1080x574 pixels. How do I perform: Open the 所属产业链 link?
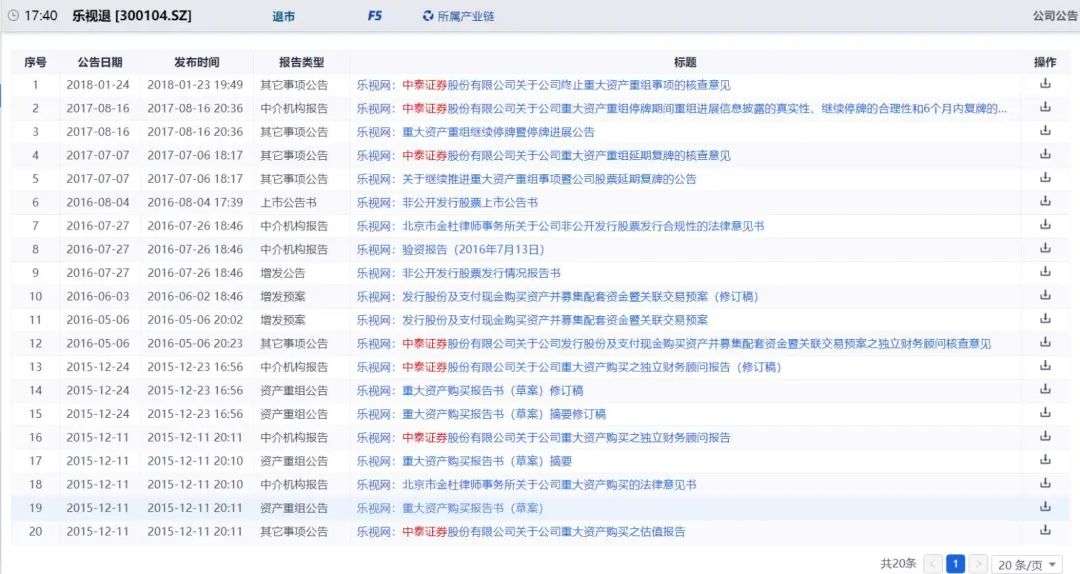point(466,16)
